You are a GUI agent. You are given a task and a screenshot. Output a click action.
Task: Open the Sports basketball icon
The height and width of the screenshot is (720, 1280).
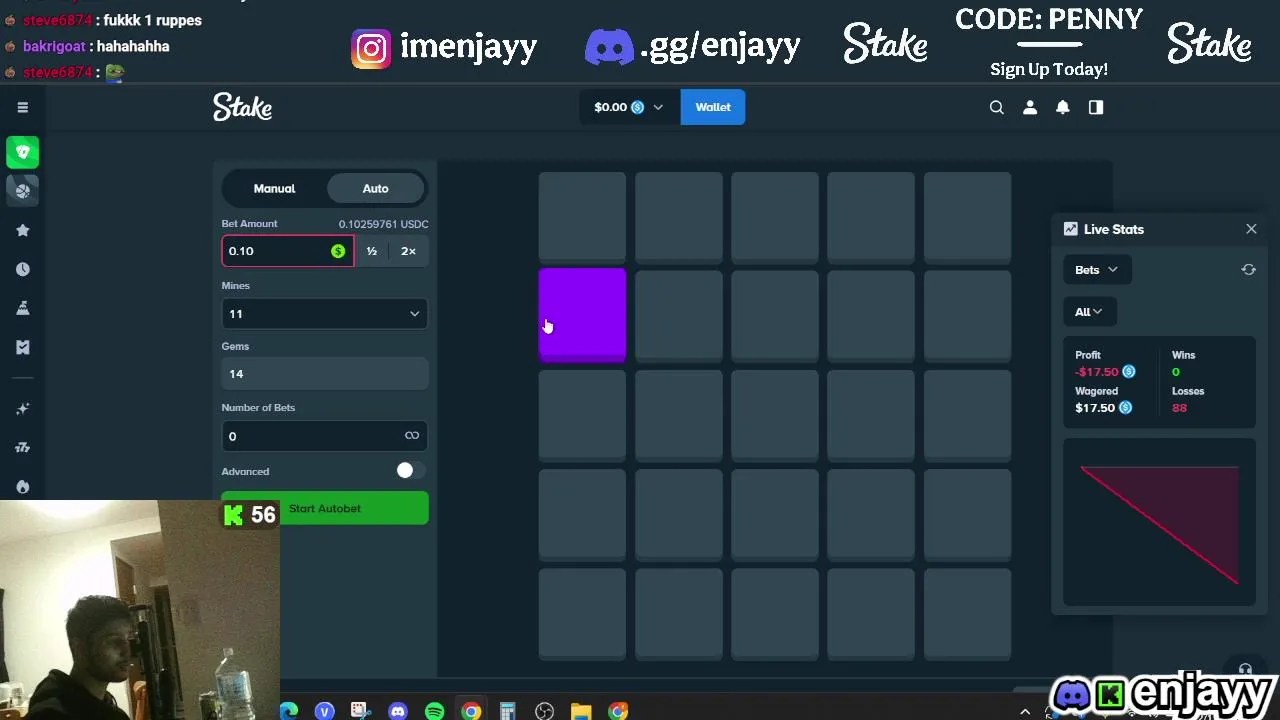[x=22, y=190]
